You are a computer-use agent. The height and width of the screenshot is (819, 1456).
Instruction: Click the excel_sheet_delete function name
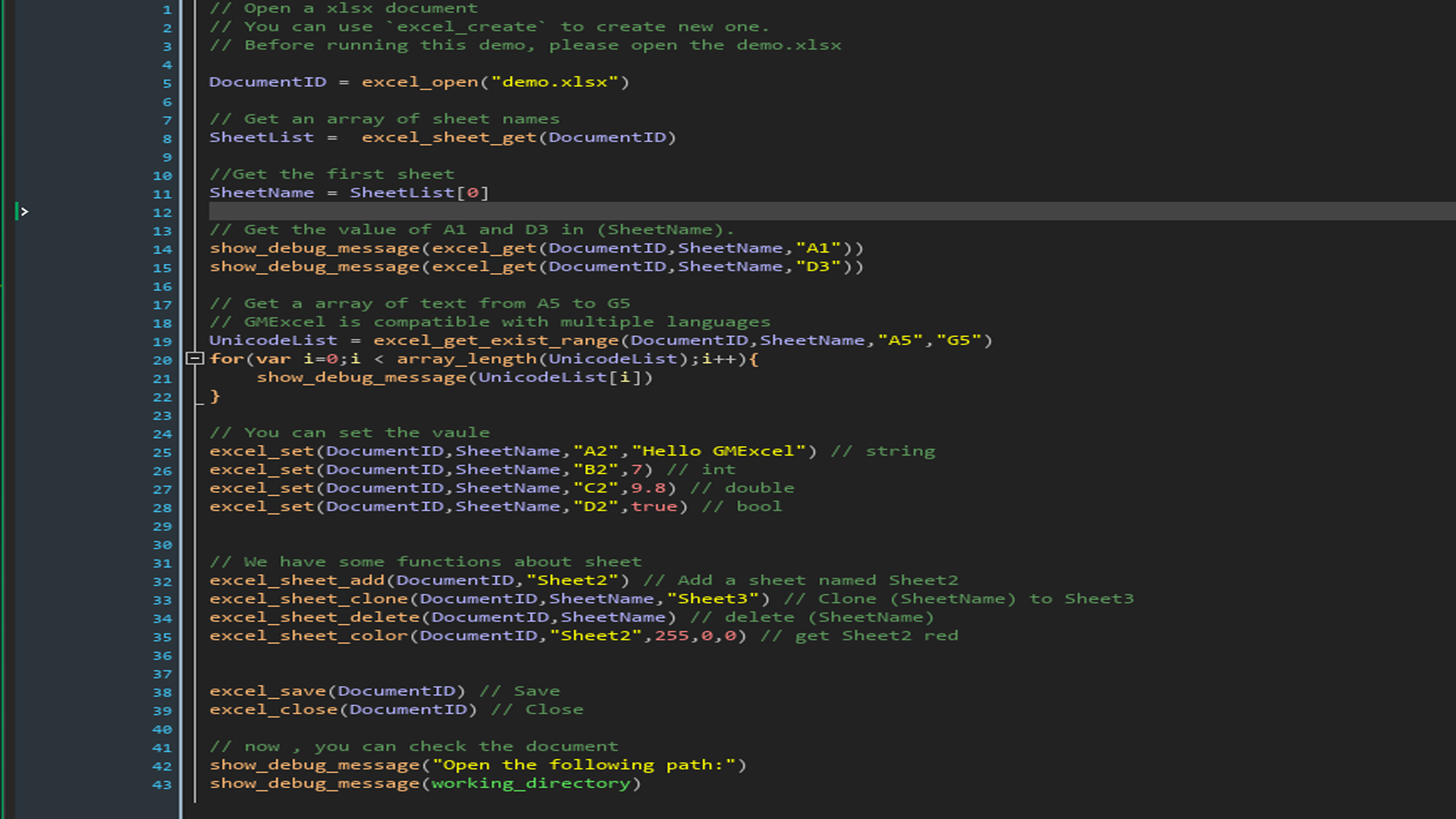click(314, 617)
